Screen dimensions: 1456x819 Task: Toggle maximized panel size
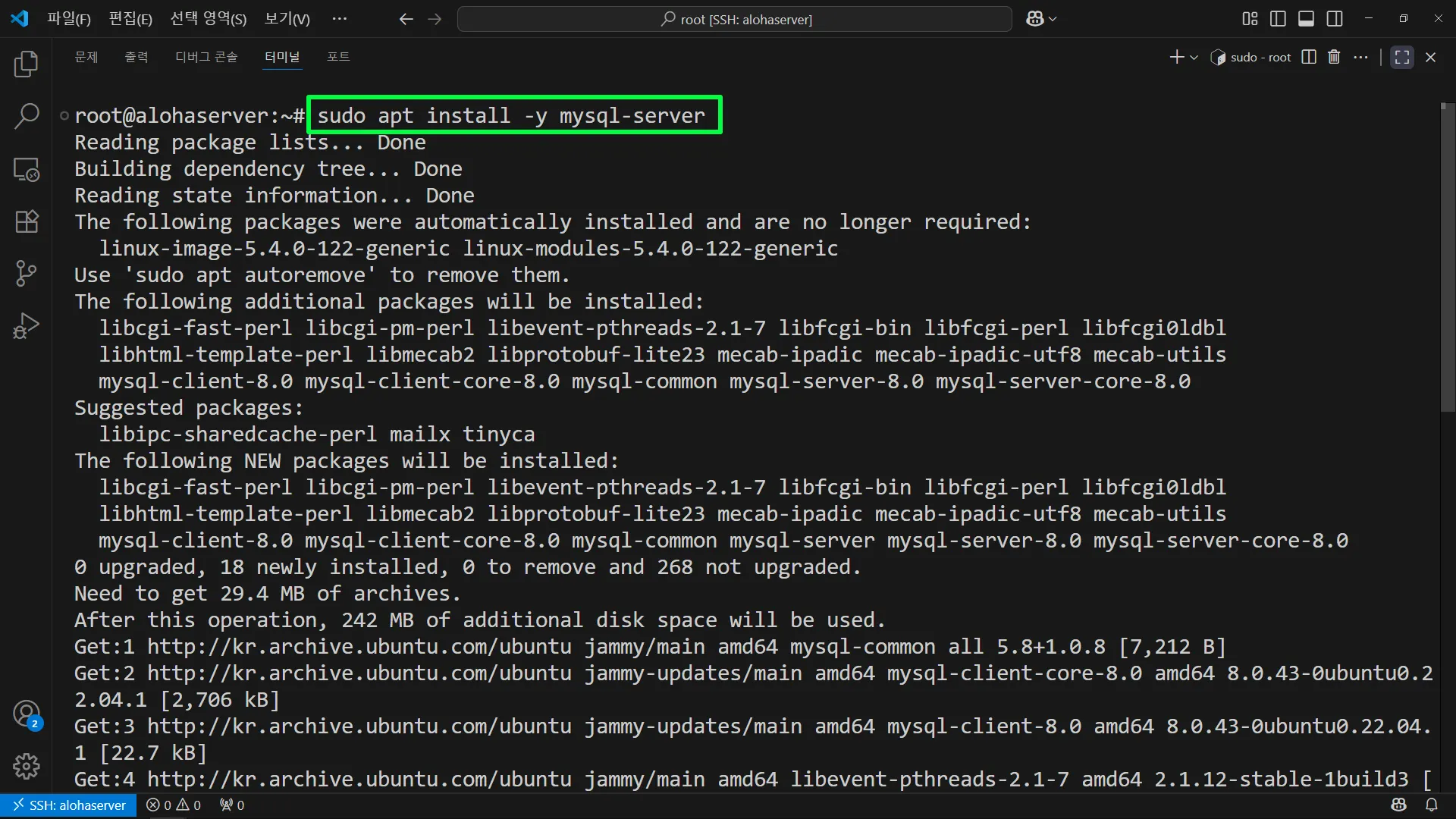click(1401, 57)
